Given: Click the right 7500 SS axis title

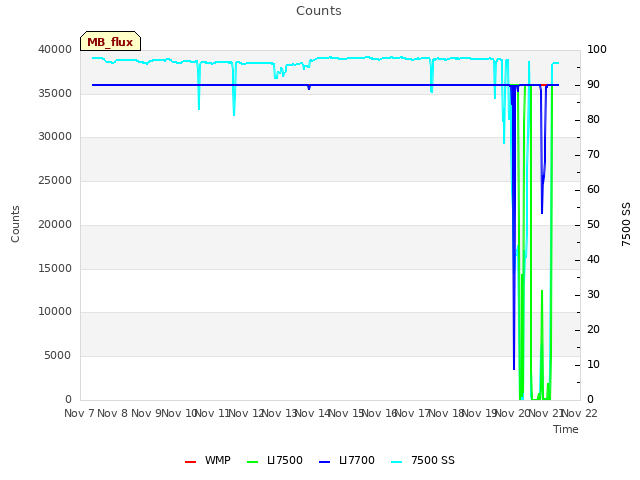Looking at the screenshot, I should [626, 224].
